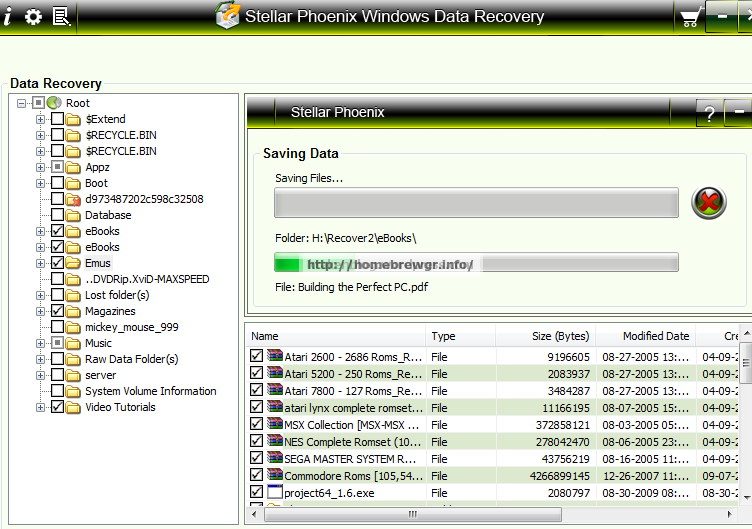
Task: Click the file list scroll down arrow
Action: click(x=746, y=498)
